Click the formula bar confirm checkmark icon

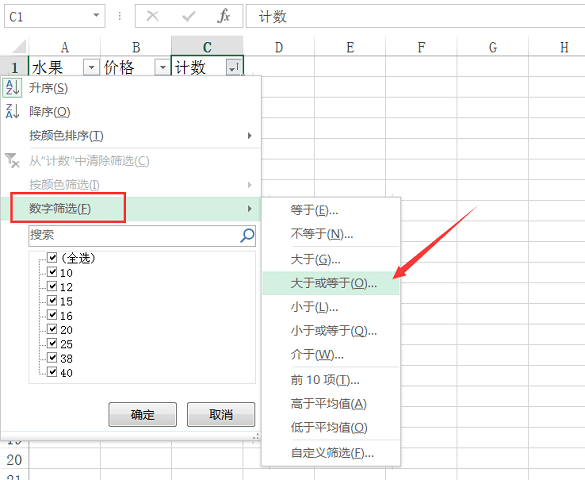(188, 16)
